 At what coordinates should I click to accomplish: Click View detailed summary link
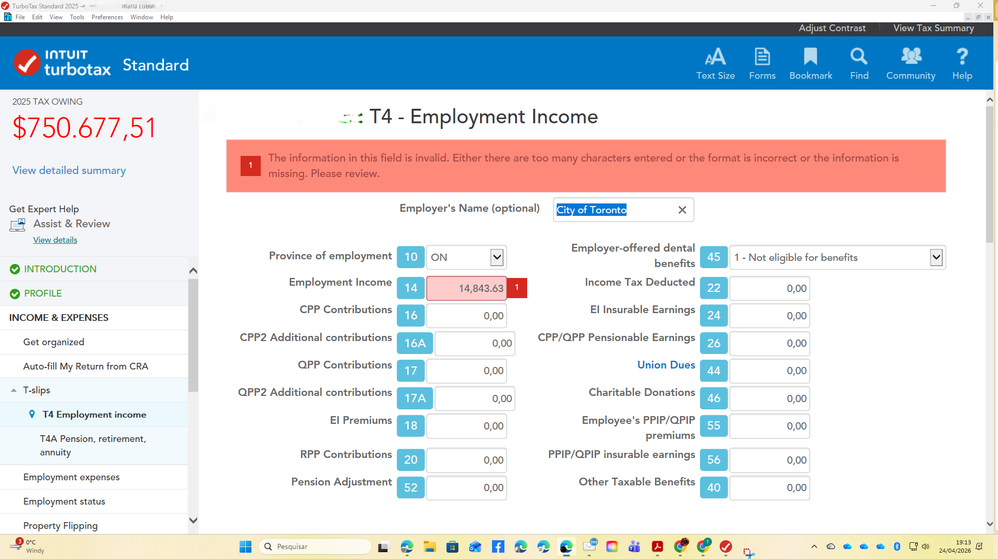69,171
